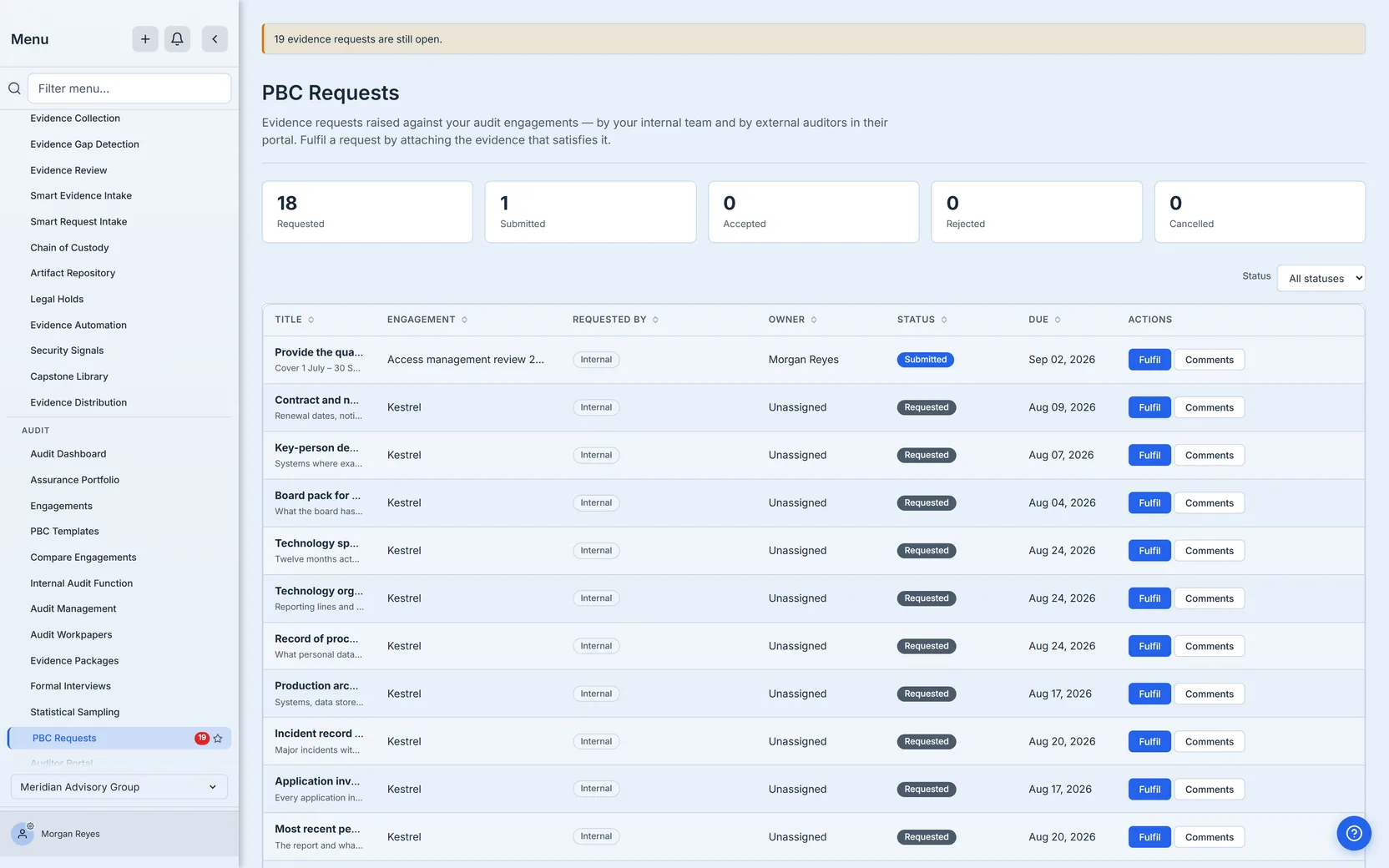
Task: Open Evidence Collection in the menu
Action: point(75,119)
